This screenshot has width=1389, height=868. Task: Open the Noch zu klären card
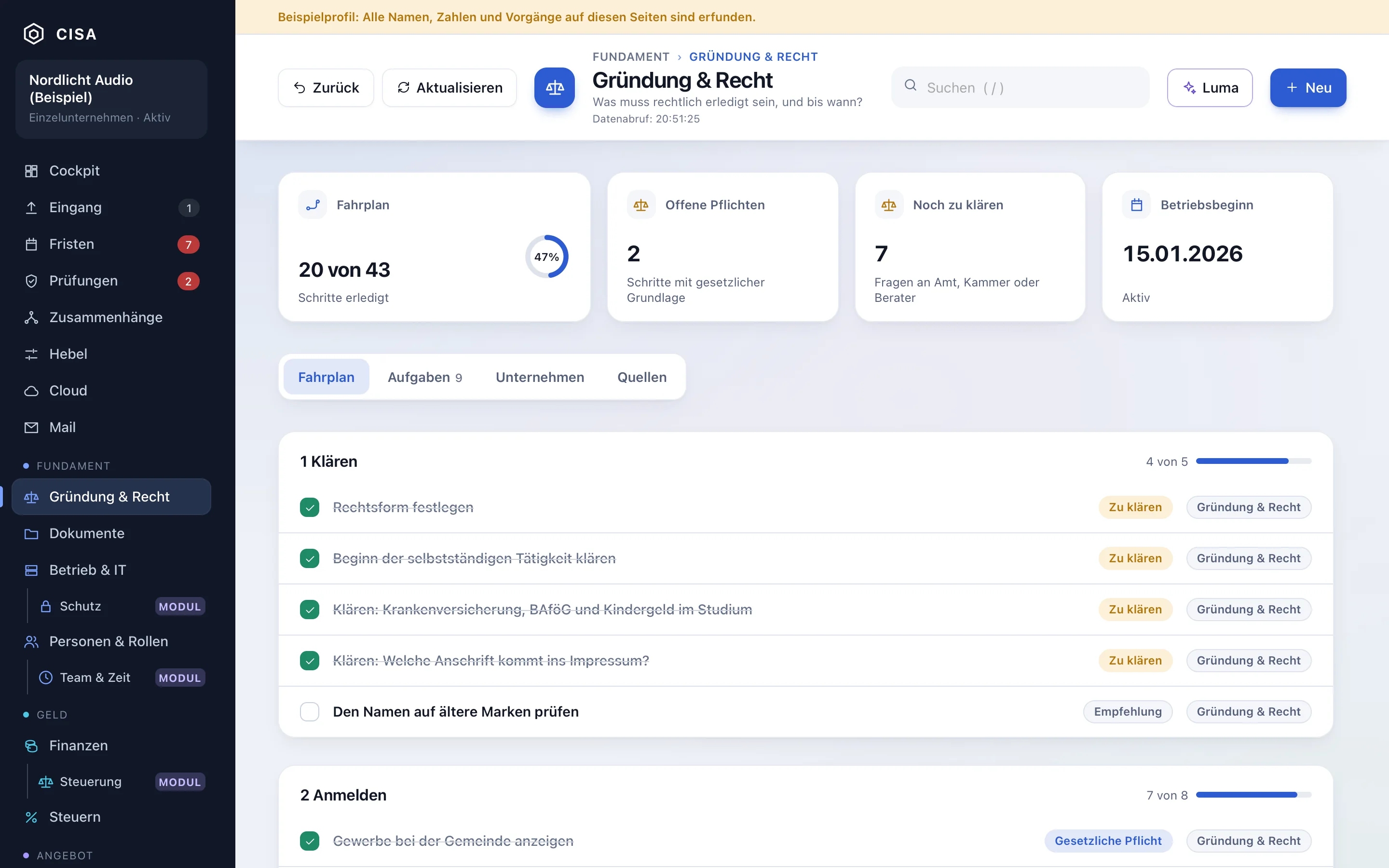pyautogui.click(x=970, y=247)
